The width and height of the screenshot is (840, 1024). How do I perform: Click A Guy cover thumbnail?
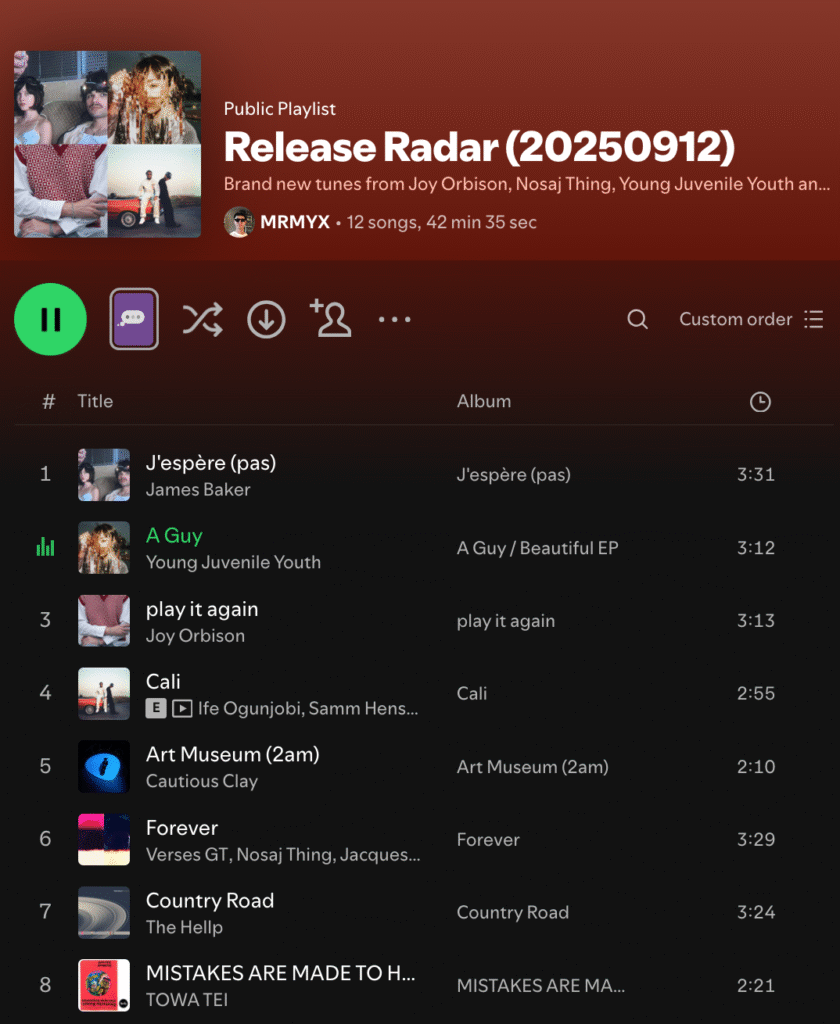pyautogui.click(x=104, y=548)
